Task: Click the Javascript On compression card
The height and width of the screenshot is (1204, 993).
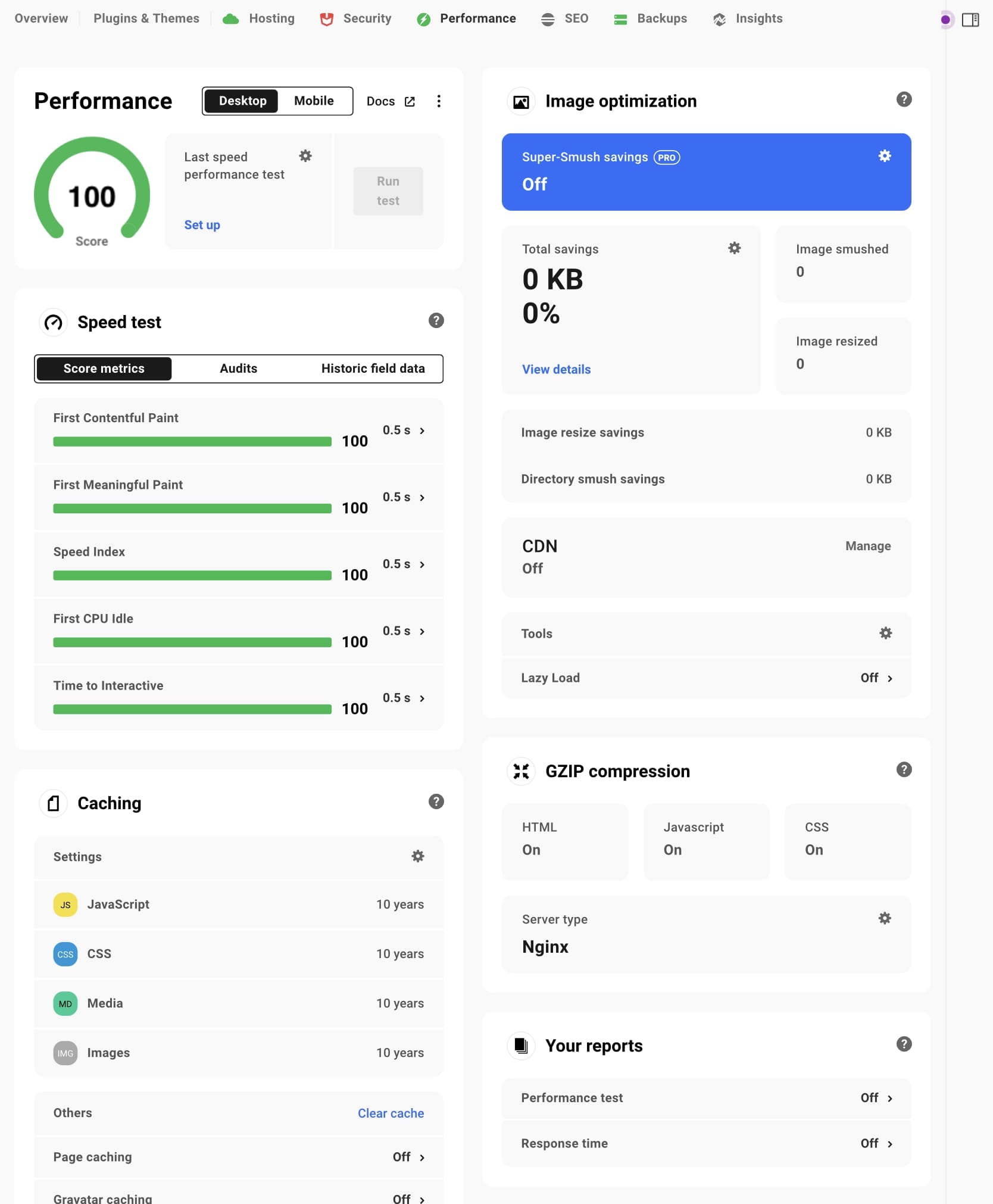Action: pos(706,842)
